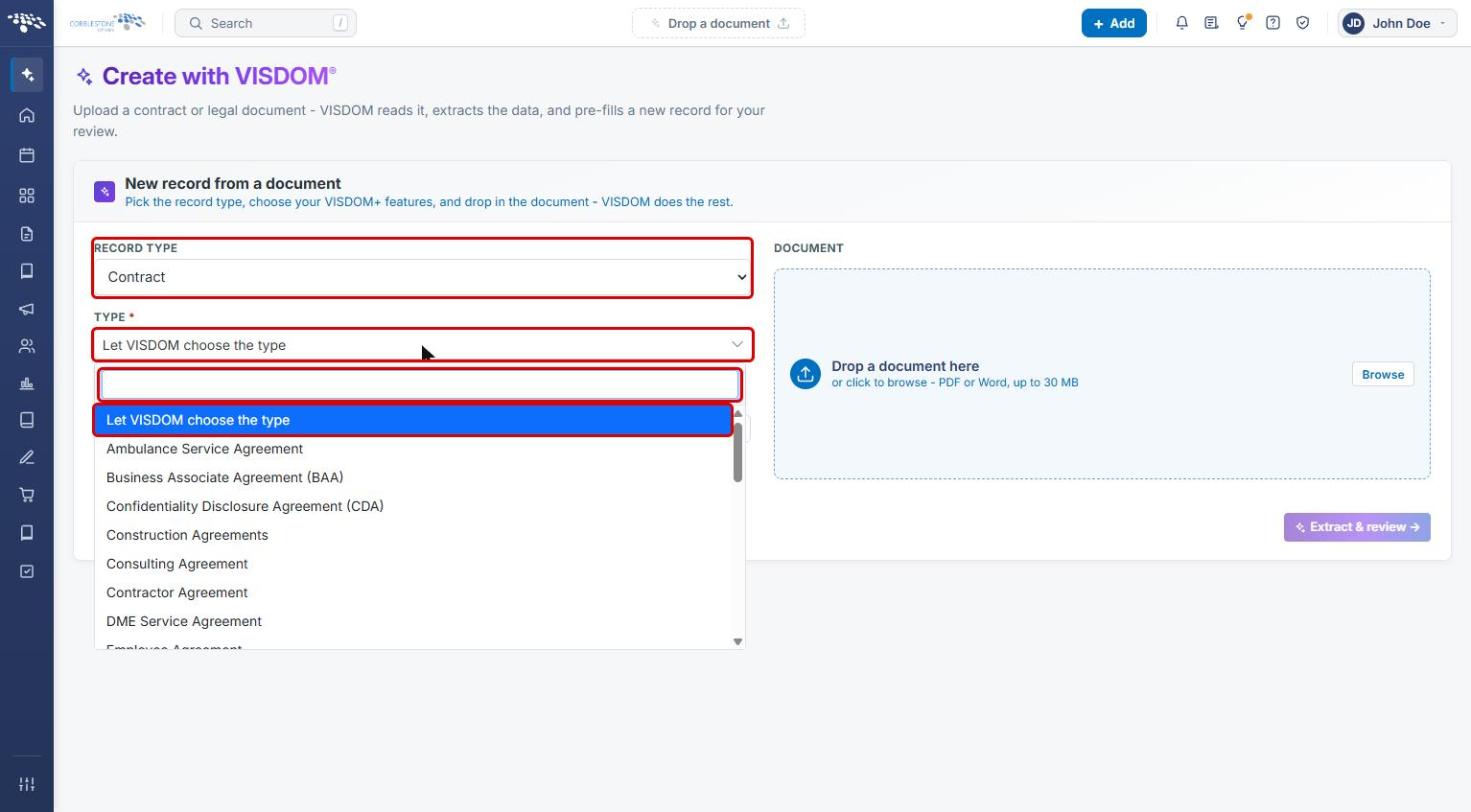Click the dropdown list scroll down arrow
The height and width of the screenshot is (812, 1471).
[738, 641]
